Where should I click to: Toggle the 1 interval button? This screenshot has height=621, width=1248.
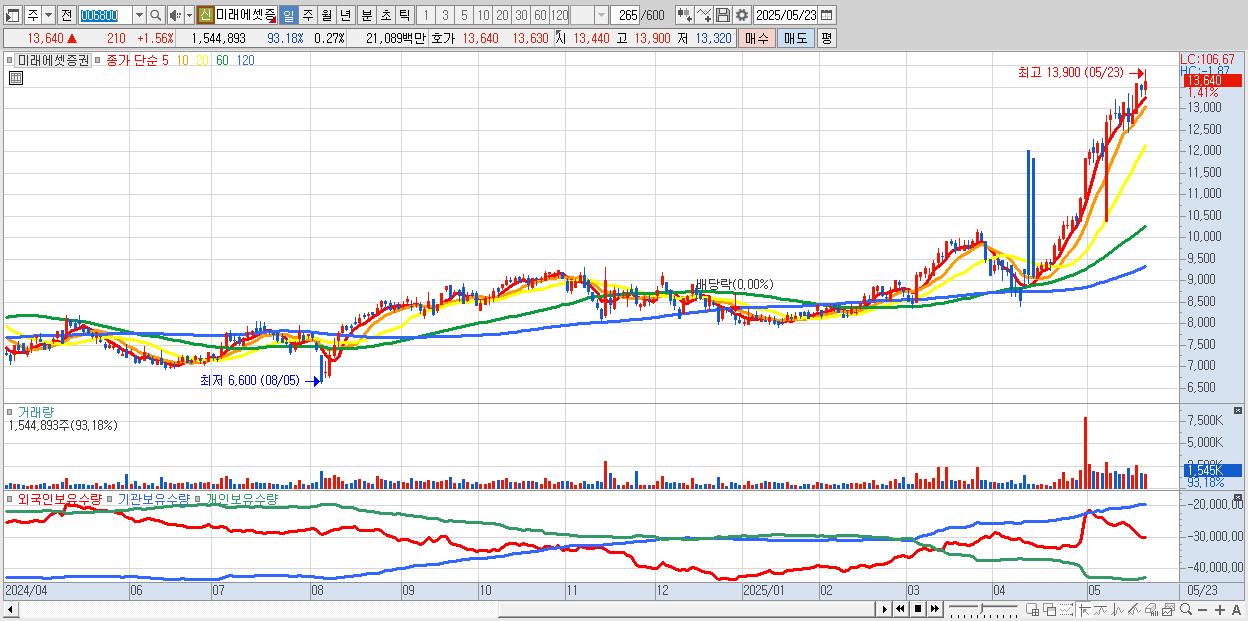pos(426,15)
